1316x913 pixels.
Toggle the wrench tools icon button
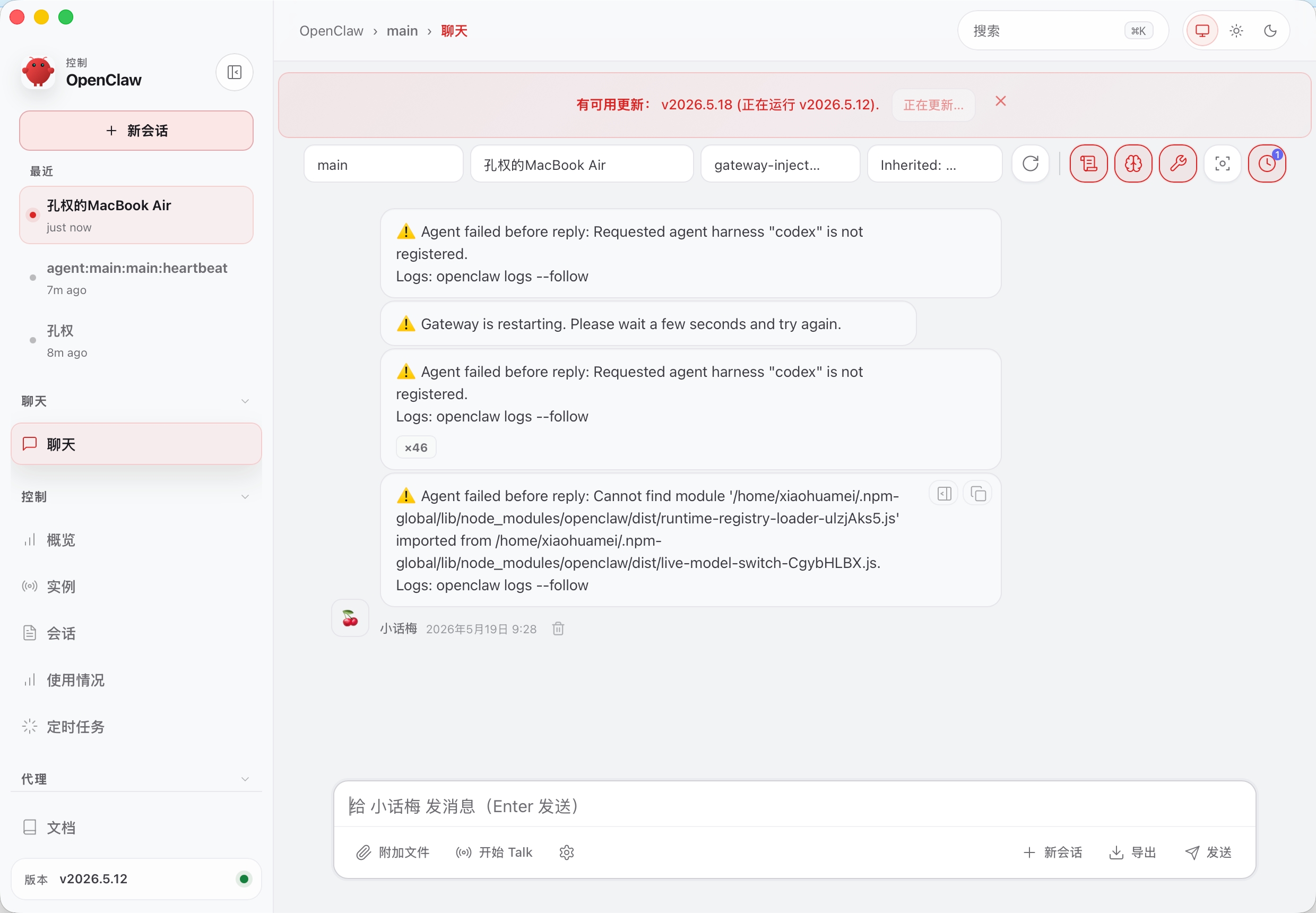1178,163
